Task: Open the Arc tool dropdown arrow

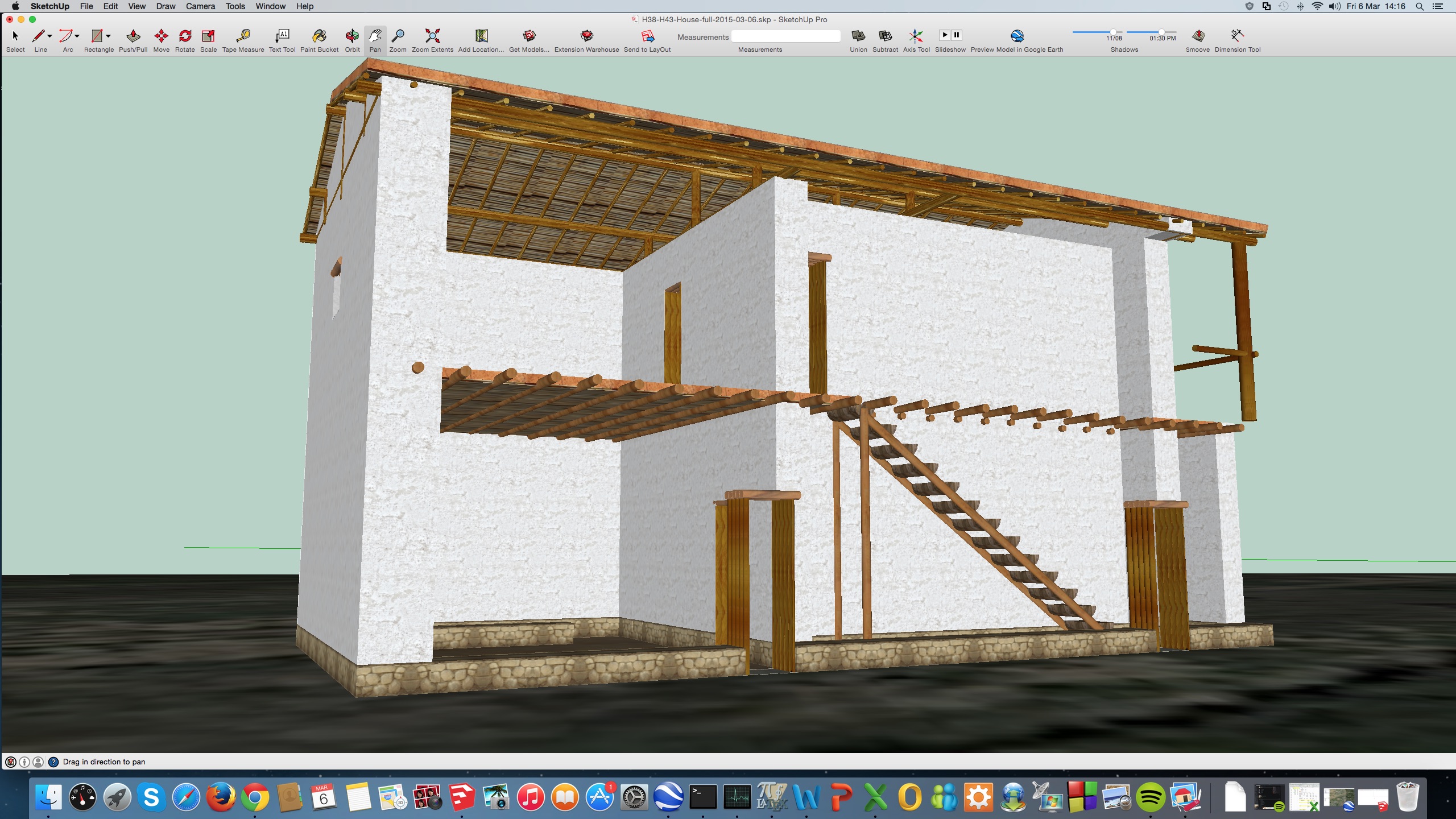Action: [77, 36]
